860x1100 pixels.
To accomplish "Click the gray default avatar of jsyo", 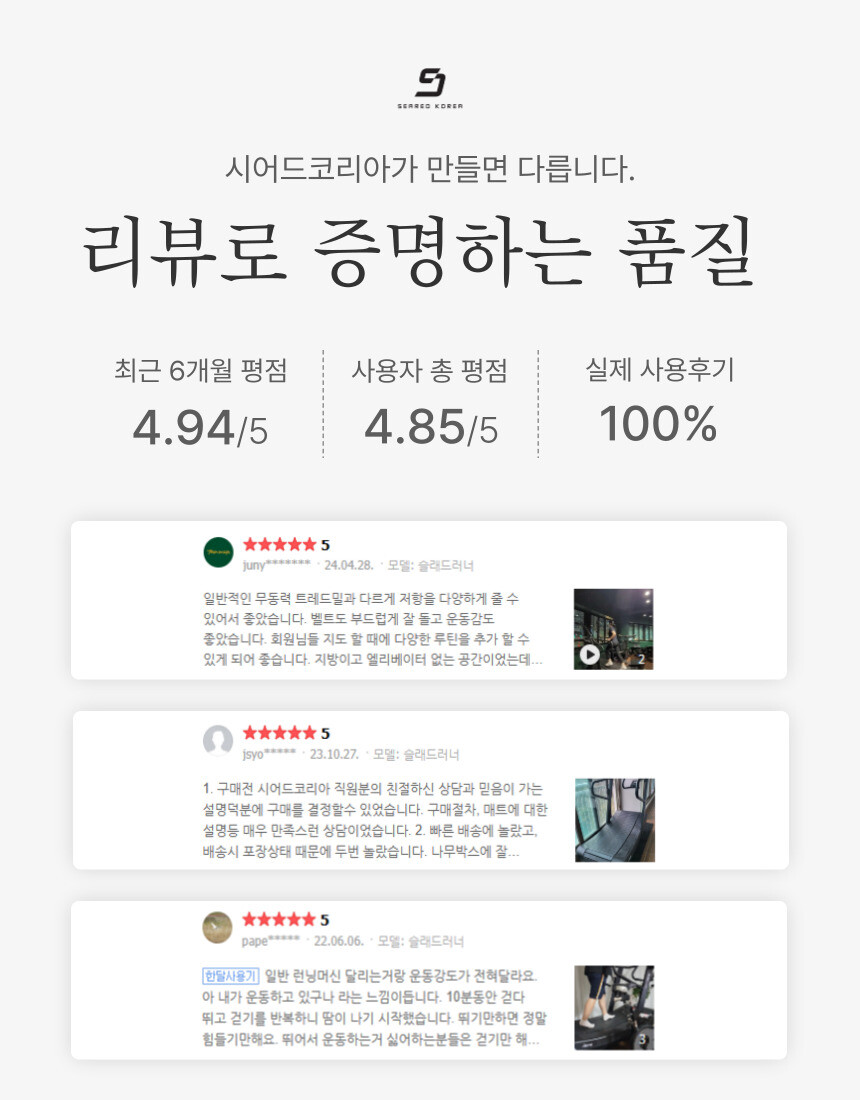I will 218,741.
